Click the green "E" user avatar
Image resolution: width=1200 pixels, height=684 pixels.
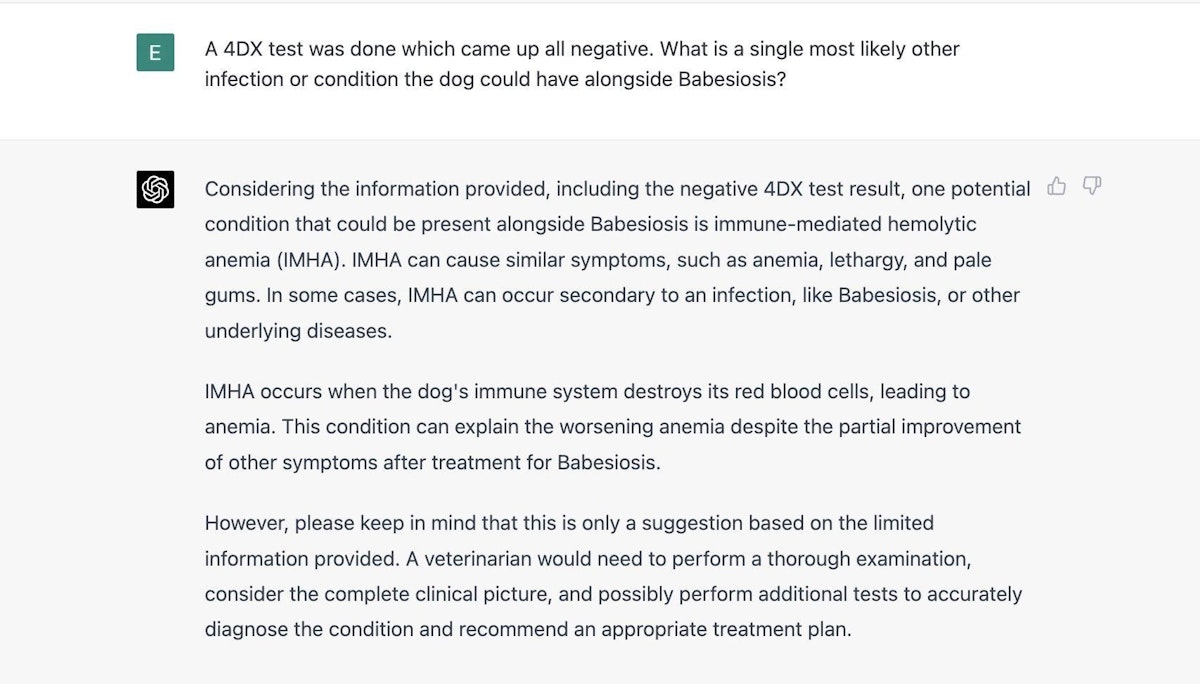[155, 52]
